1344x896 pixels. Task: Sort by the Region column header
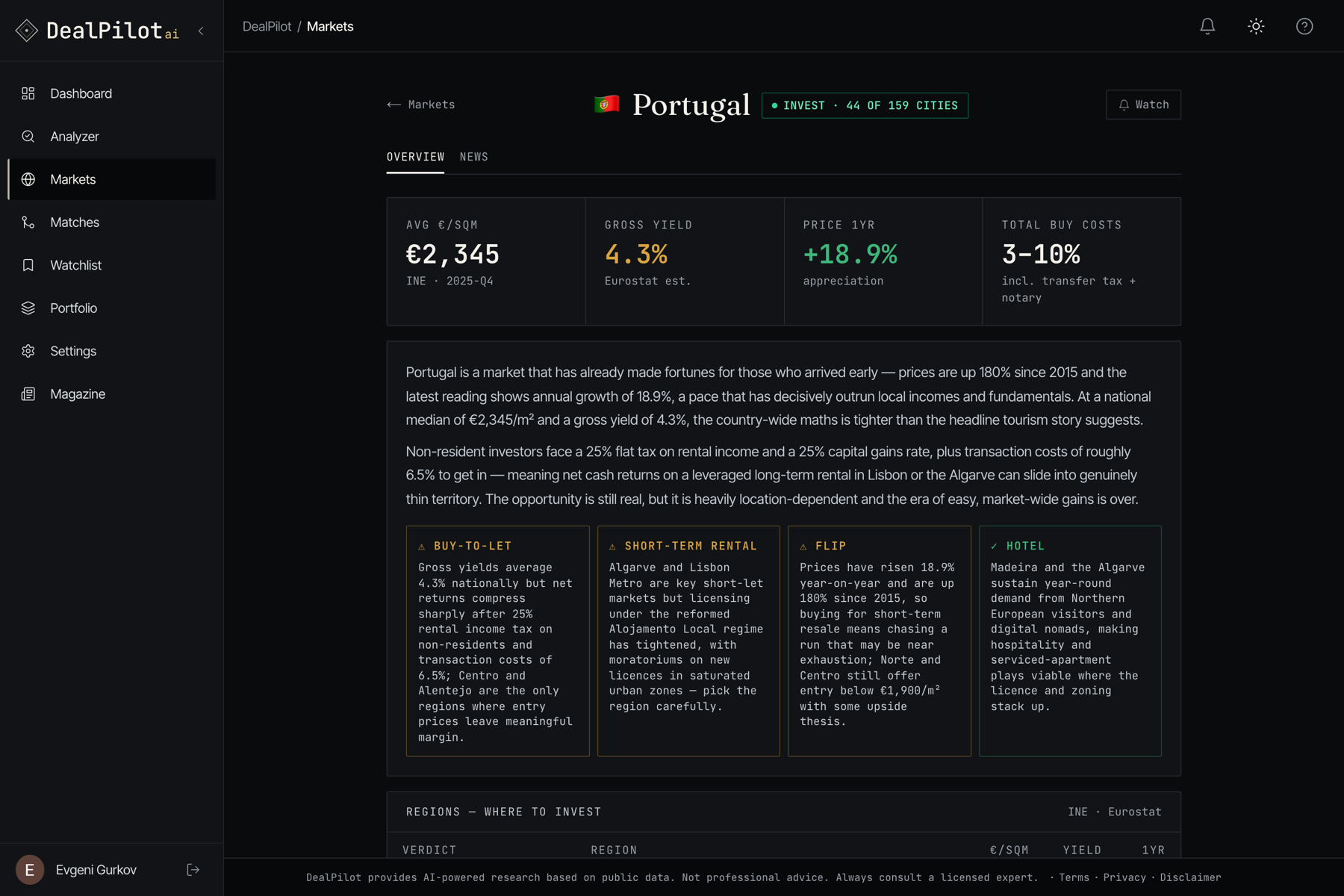coord(614,850)
